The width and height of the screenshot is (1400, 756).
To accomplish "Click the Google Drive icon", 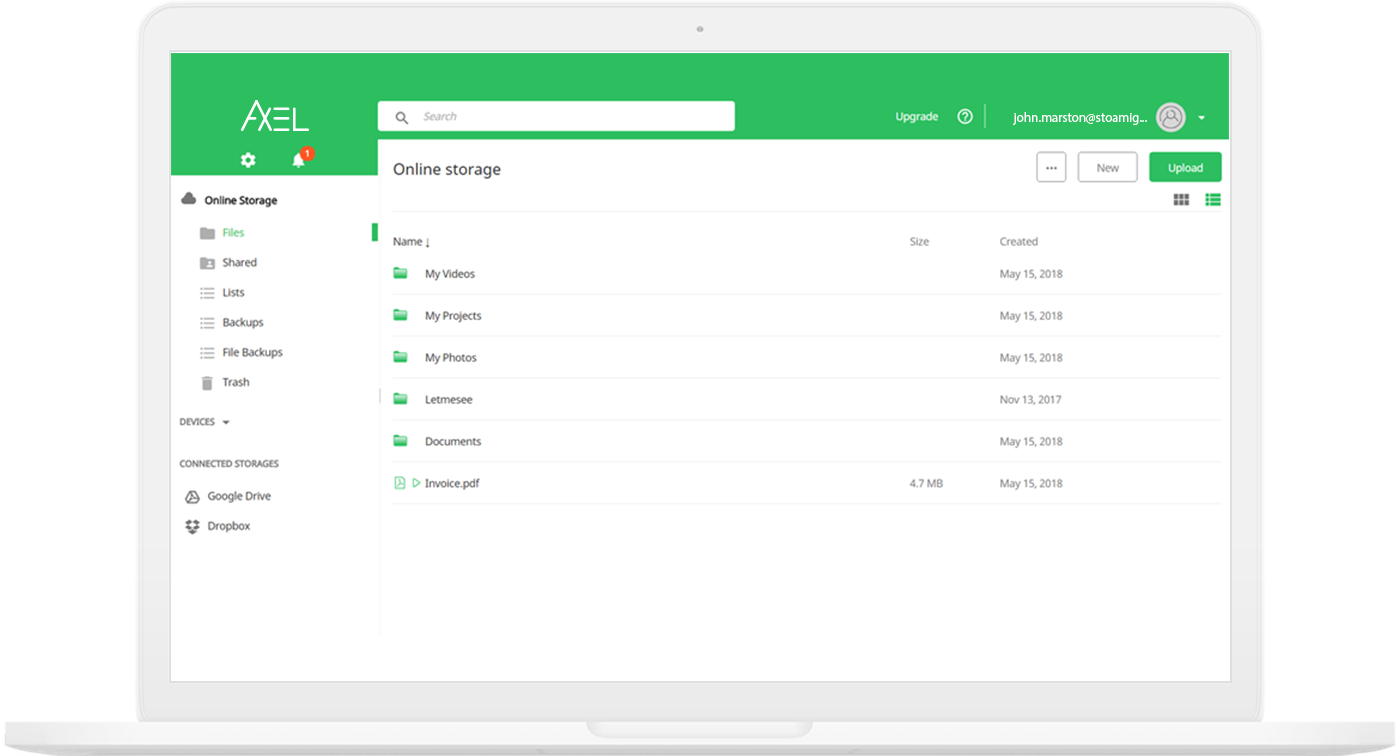I will pyautogui.click(x=192, y=497).
